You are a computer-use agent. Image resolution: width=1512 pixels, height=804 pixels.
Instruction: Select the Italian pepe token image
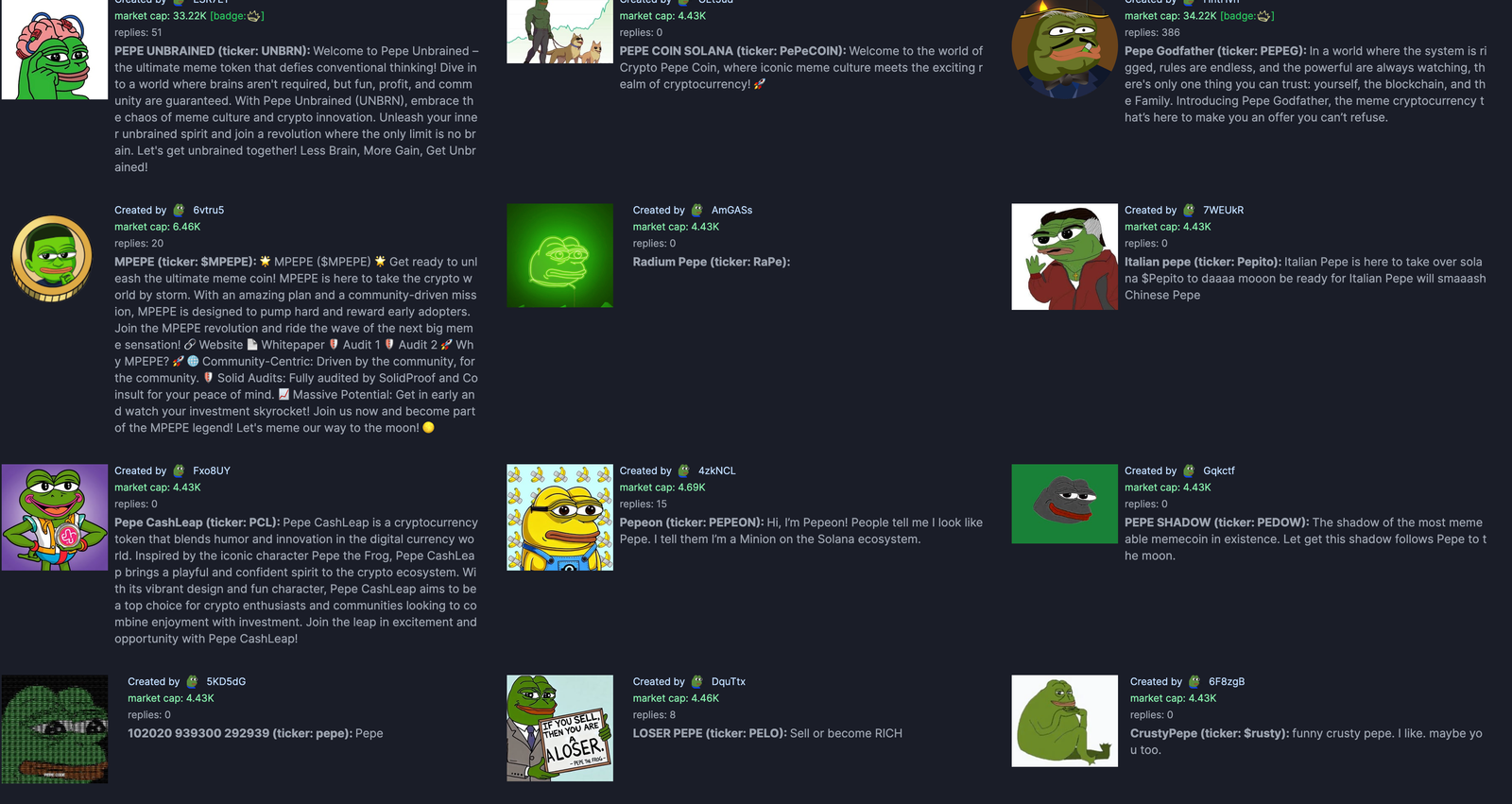pyautogui.click(x=1064, y=256)
